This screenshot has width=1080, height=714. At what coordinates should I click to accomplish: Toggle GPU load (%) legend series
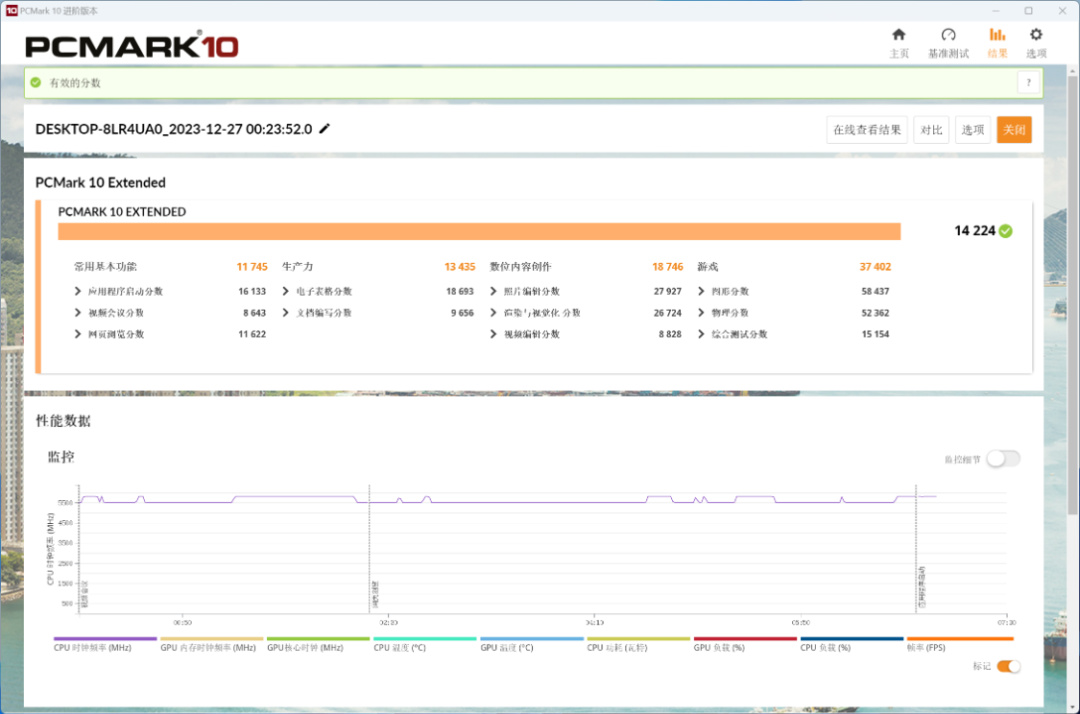(745, 644)
